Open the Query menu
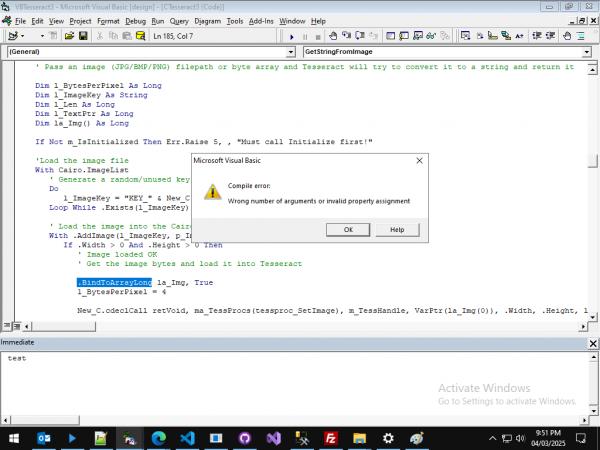The width and height of the screenshot is (600, 450). tap(179, 21)
